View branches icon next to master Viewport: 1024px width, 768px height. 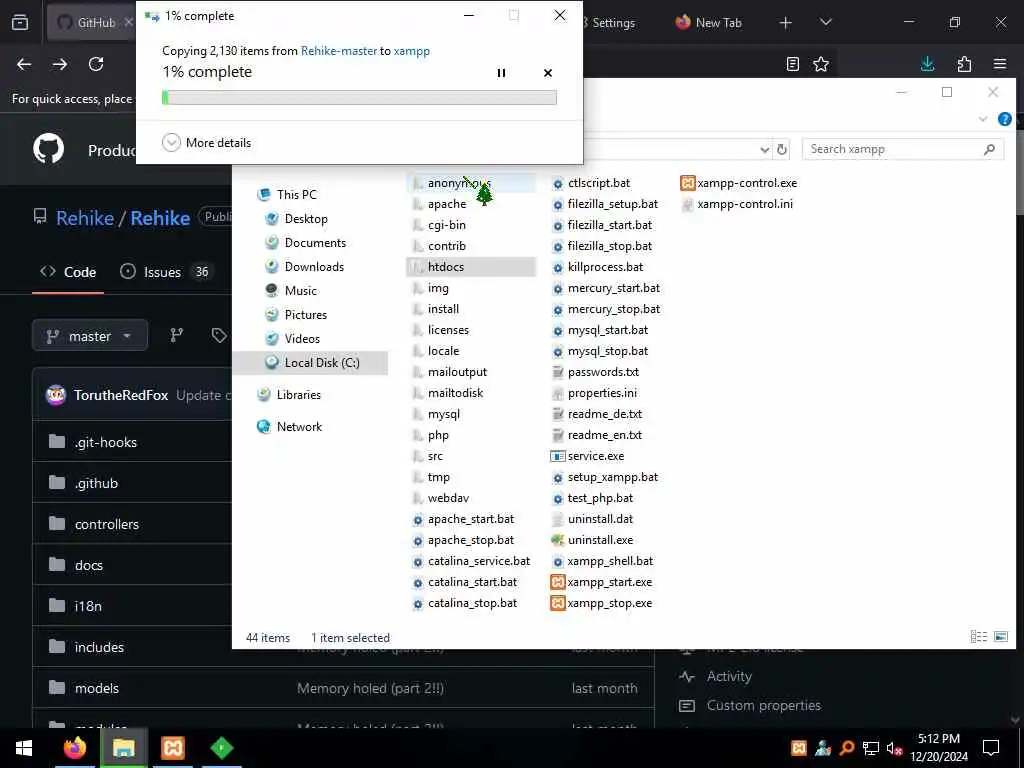click(x=177, y=336)
